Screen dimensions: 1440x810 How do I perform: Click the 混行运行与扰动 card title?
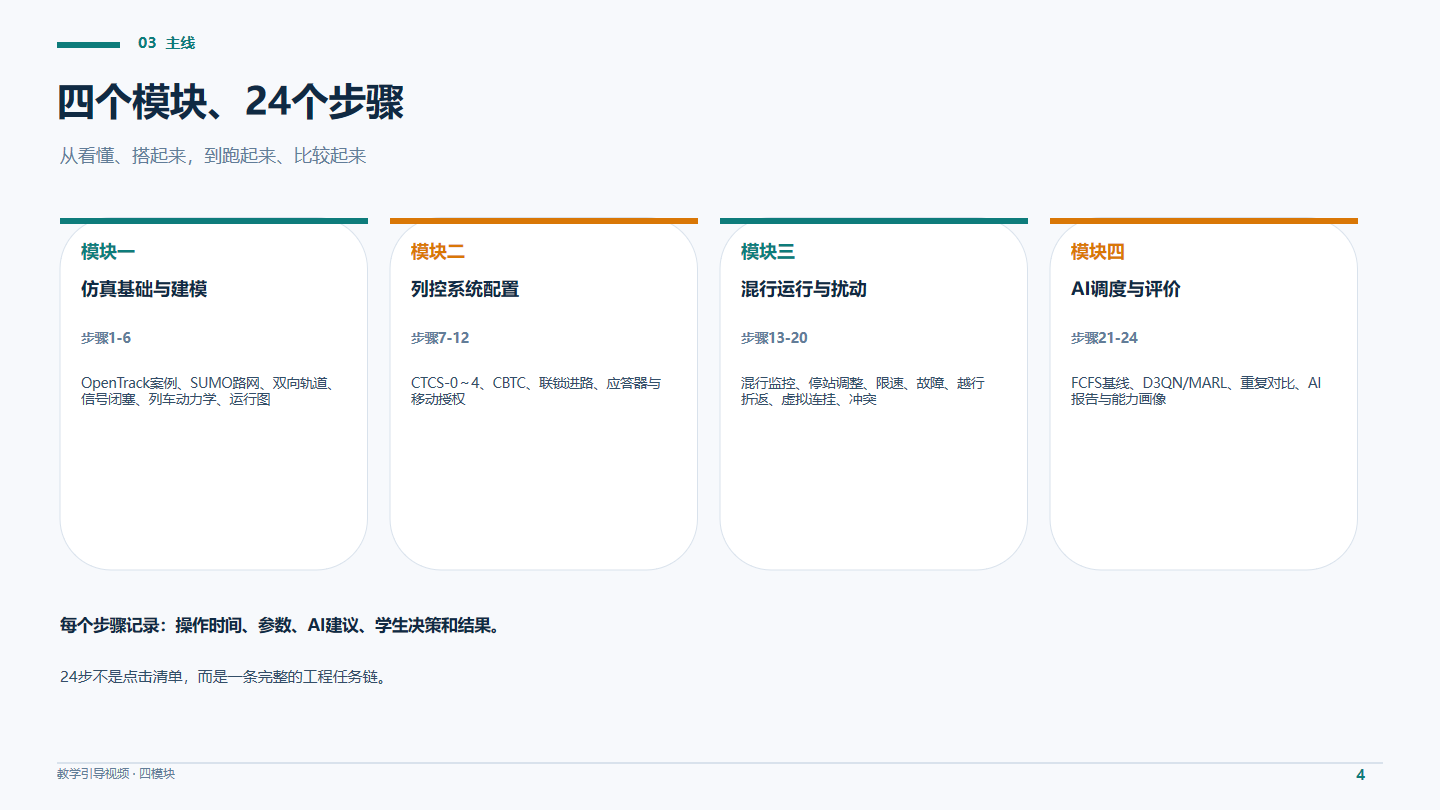coord(804,289)
